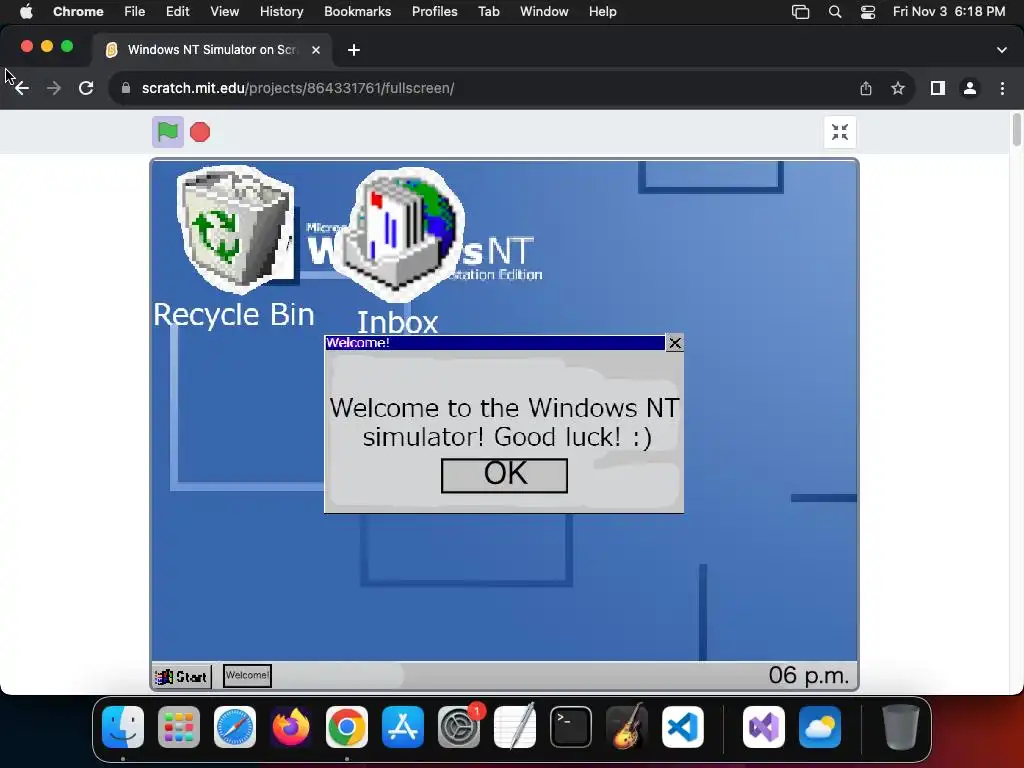Open the Edit menu
Image resolution: width=1024 pixels, height=768 pixels.
pyautogui.click(x=178, y=12)
